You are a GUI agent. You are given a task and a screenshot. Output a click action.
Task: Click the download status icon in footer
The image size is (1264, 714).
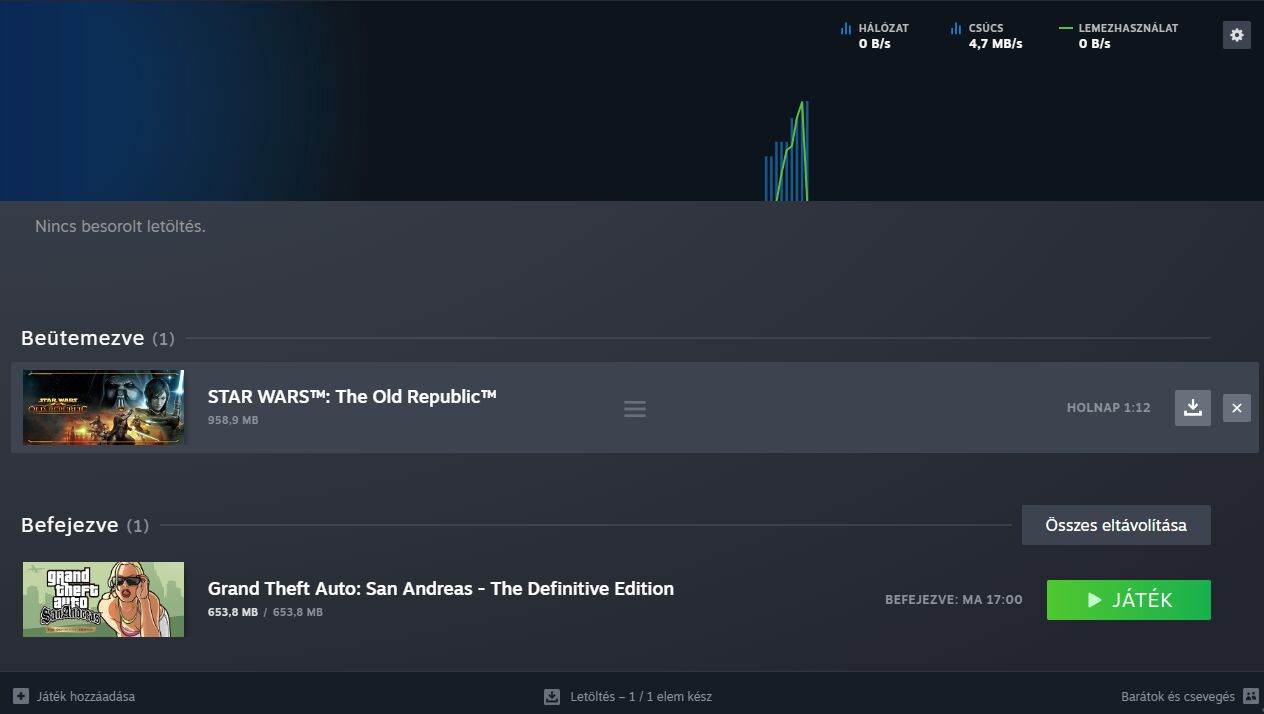pyautogui.click(x=552, y=696)
